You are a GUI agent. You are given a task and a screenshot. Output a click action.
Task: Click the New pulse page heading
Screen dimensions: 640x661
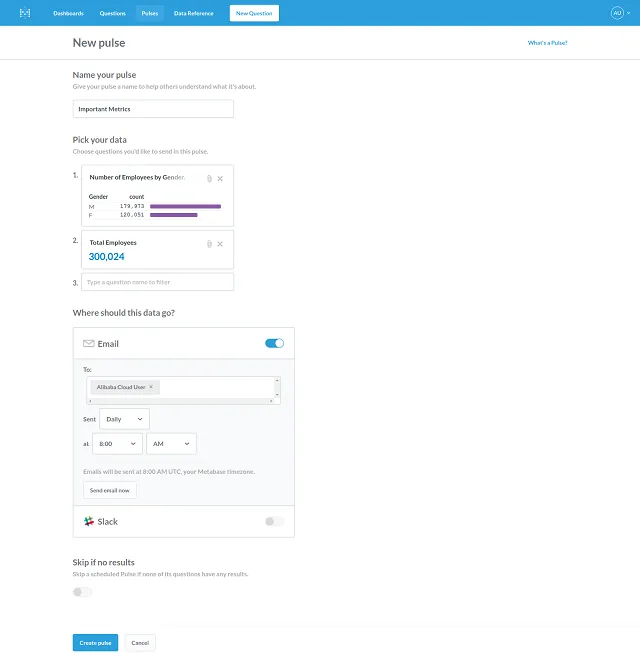click(99, 43)
